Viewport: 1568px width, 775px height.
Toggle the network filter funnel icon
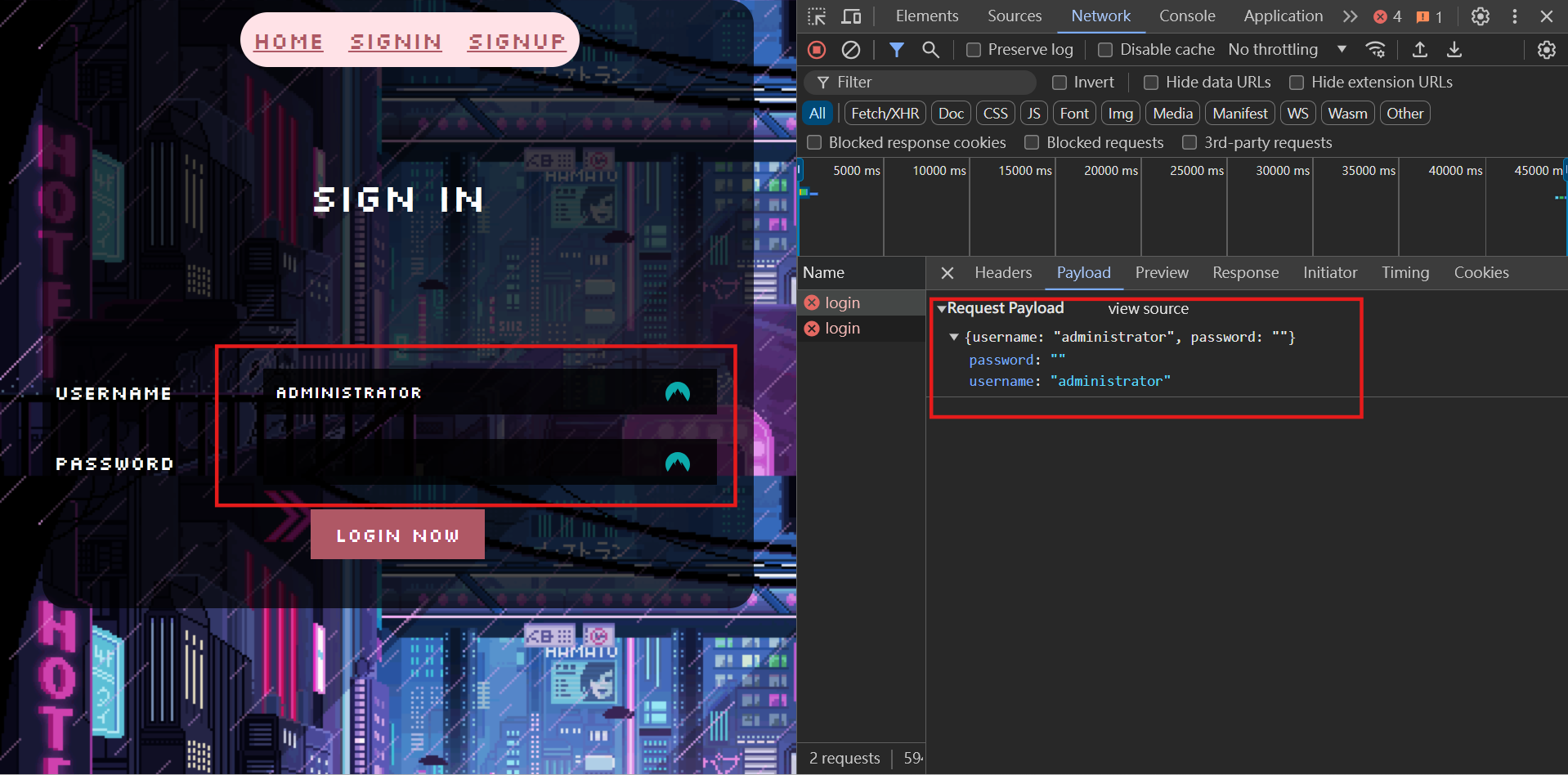tap(897, 50)
